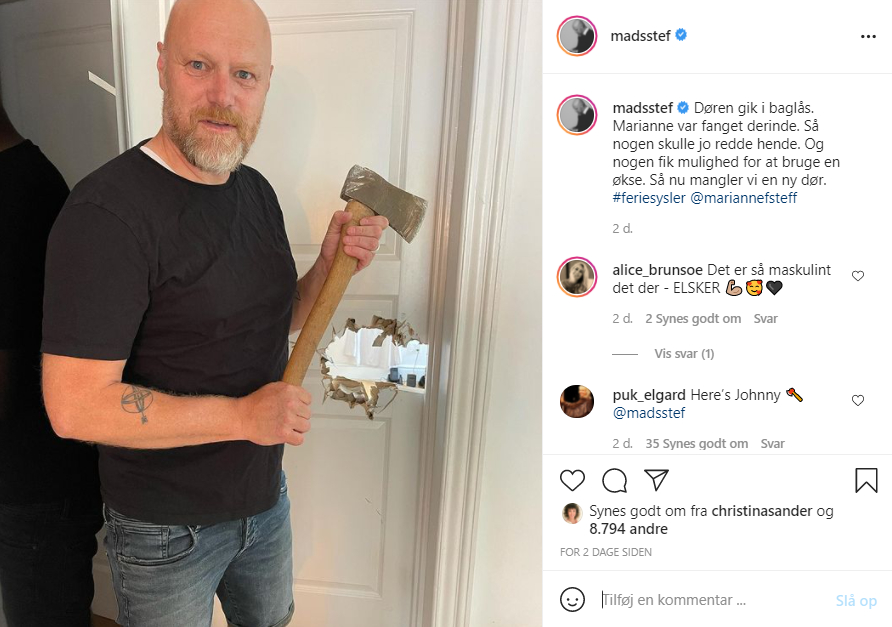Expand 'Vis svar (1)' replies
The width and height of the screenshot is (892, 627).
(684, 354)
